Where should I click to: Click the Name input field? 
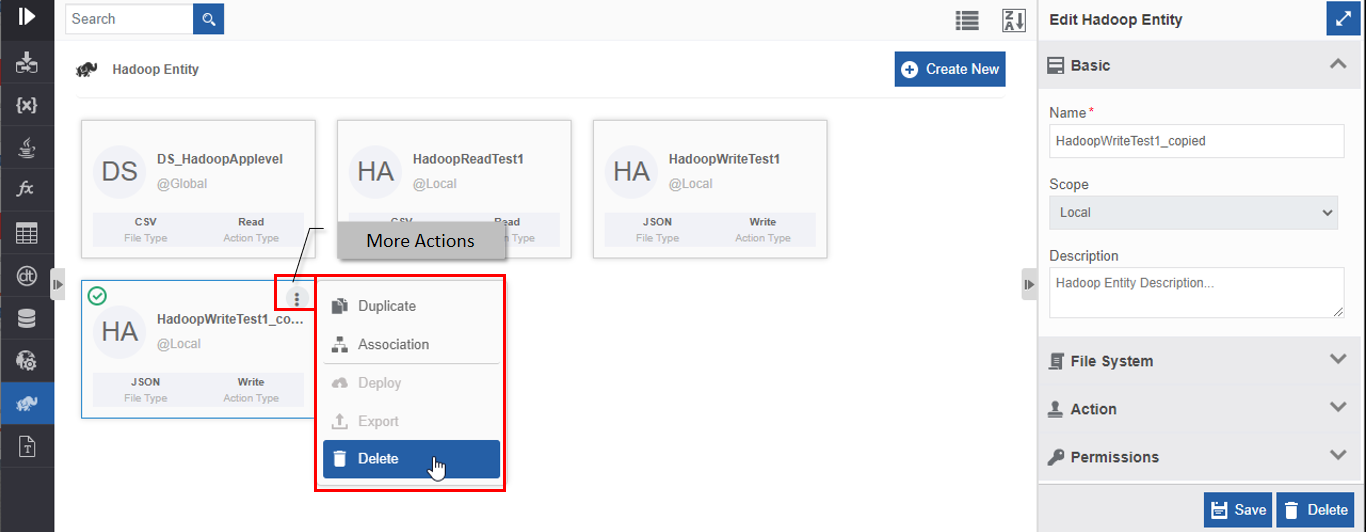coord(1196,141)
